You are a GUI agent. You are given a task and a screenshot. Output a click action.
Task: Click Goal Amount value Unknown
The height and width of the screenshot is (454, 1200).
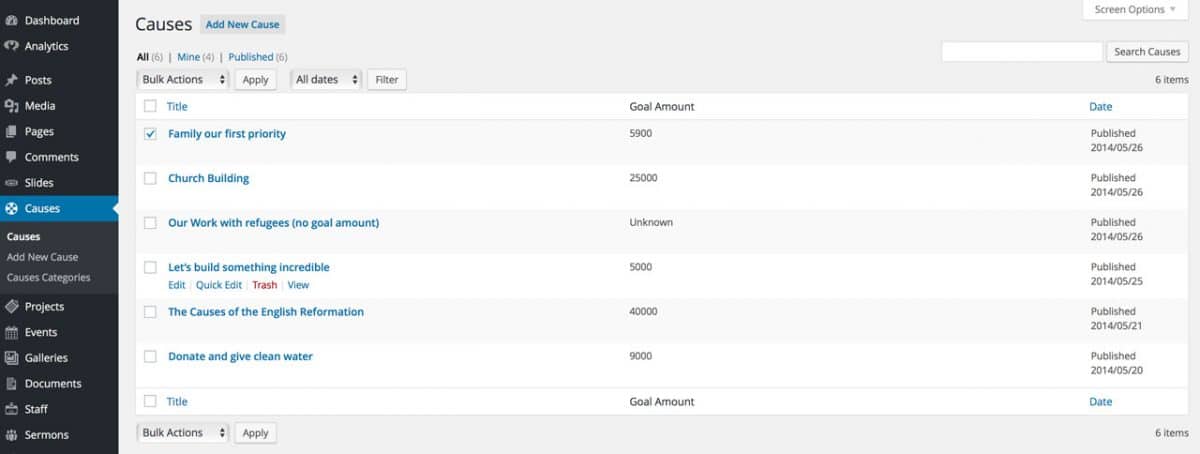pyautogui.click(x=651, y=222)
